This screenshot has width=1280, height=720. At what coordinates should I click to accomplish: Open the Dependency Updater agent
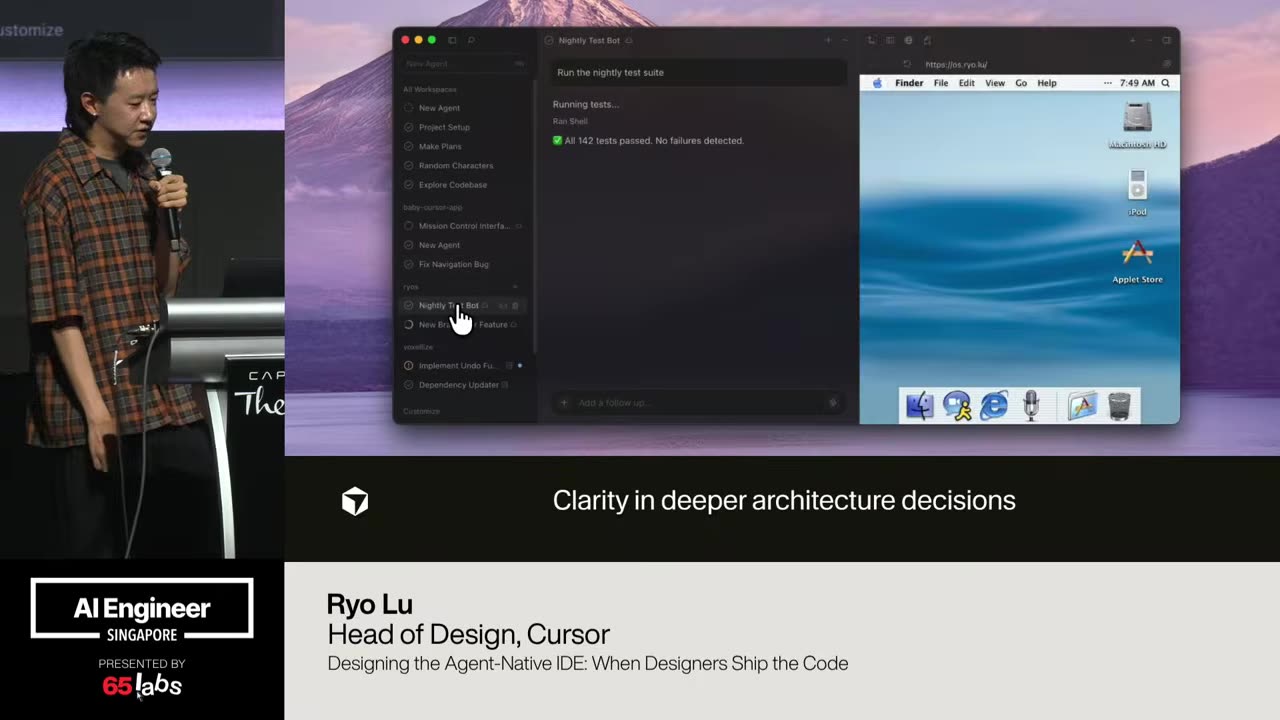(464, 385)
